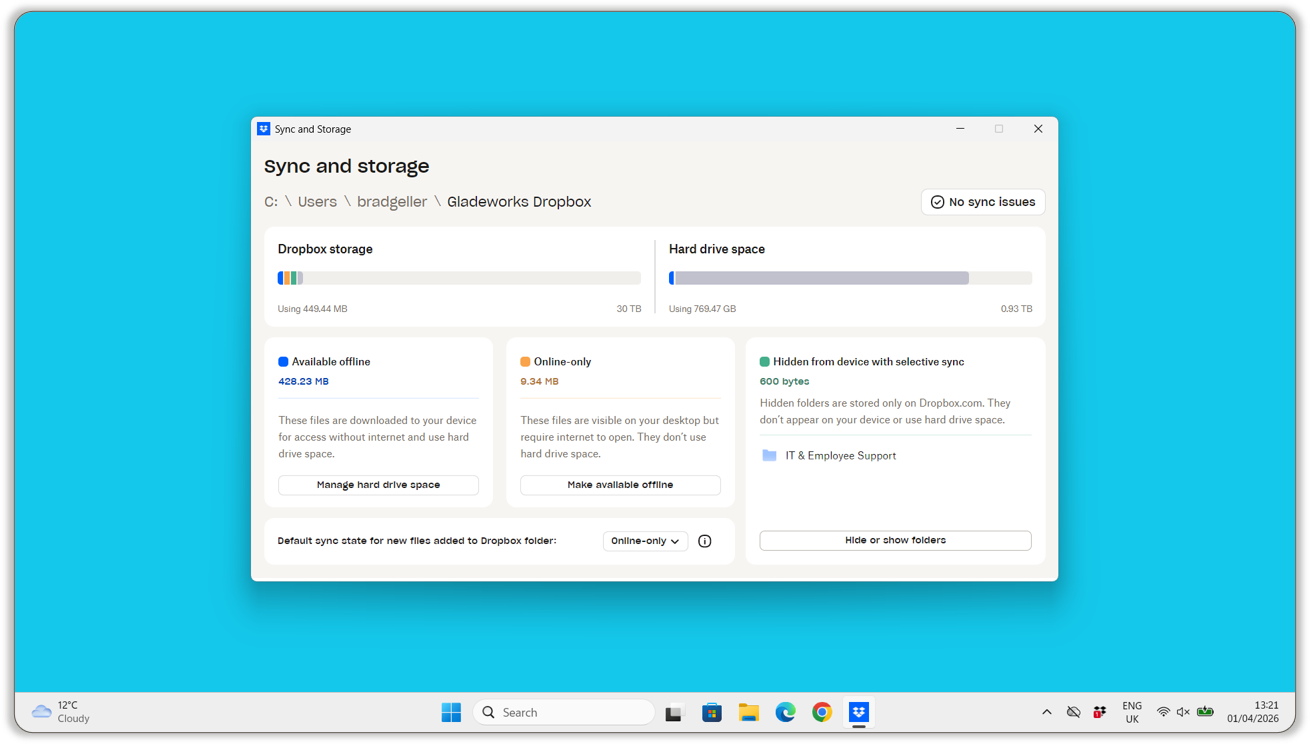
Task: Click the battery status tray icon
Action: click(1206, 712)
